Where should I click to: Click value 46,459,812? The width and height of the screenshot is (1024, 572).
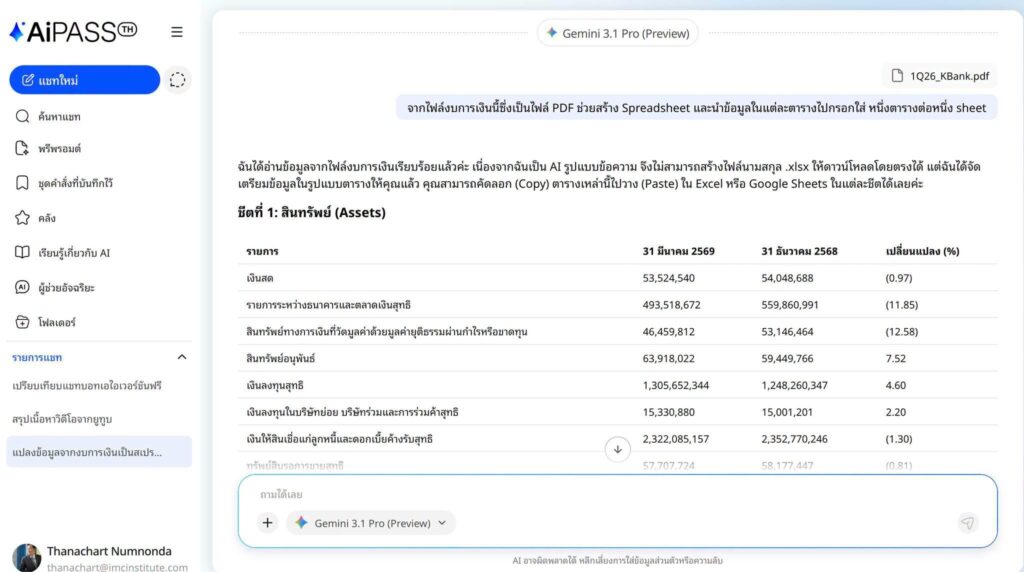click(x=669, y=331)
